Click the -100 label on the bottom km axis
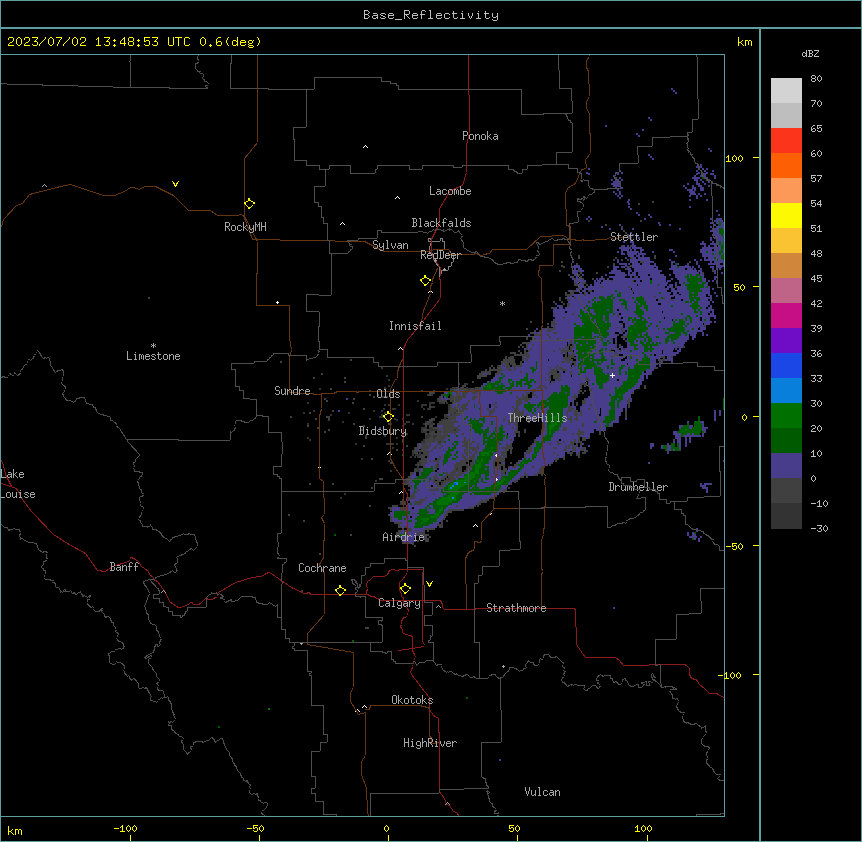 click(125, 828)
